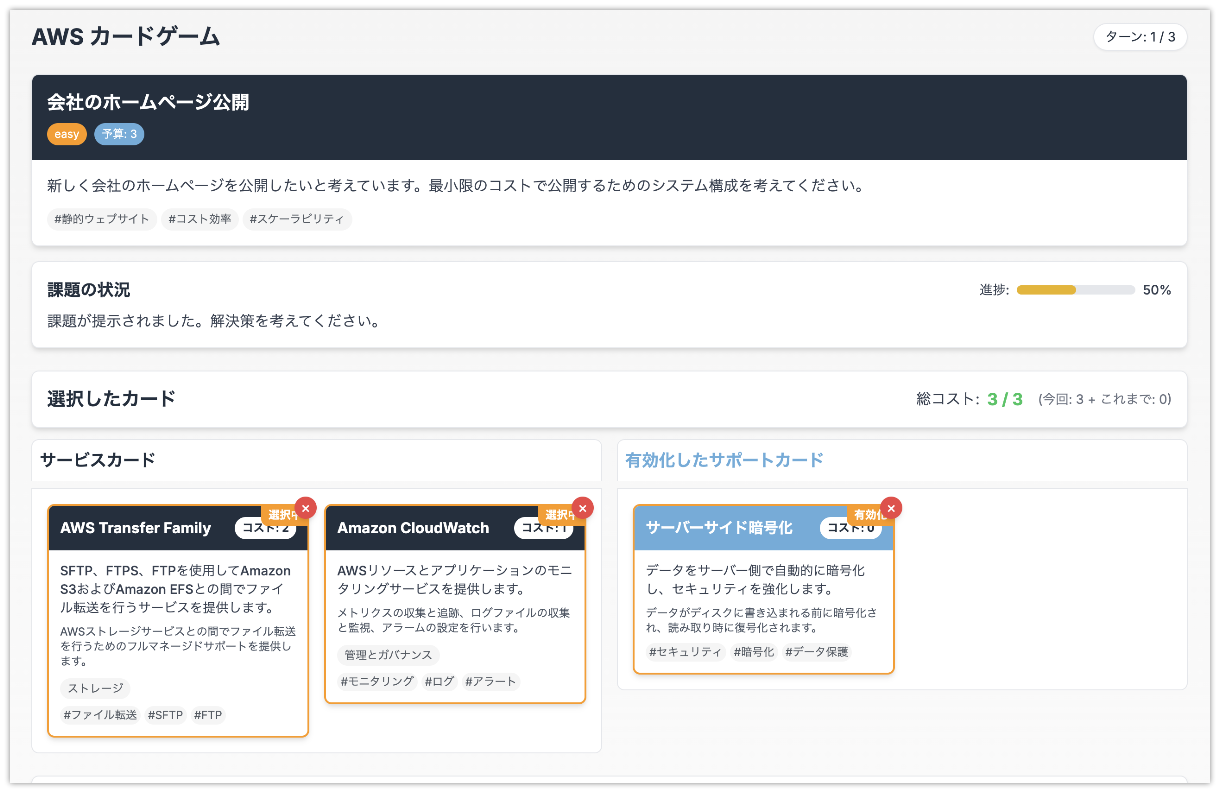This screenshot has height=793, width=1220.
Task: Click the #データ保護 tag
Action: [817, 652]
